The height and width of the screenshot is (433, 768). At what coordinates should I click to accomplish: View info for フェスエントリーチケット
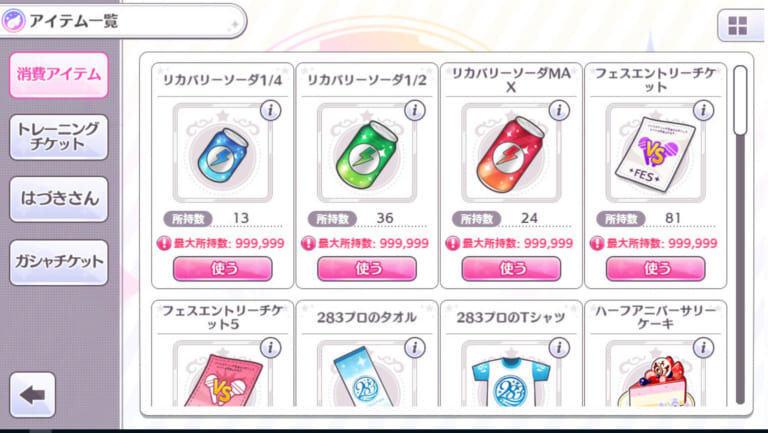tap(703, 110)
